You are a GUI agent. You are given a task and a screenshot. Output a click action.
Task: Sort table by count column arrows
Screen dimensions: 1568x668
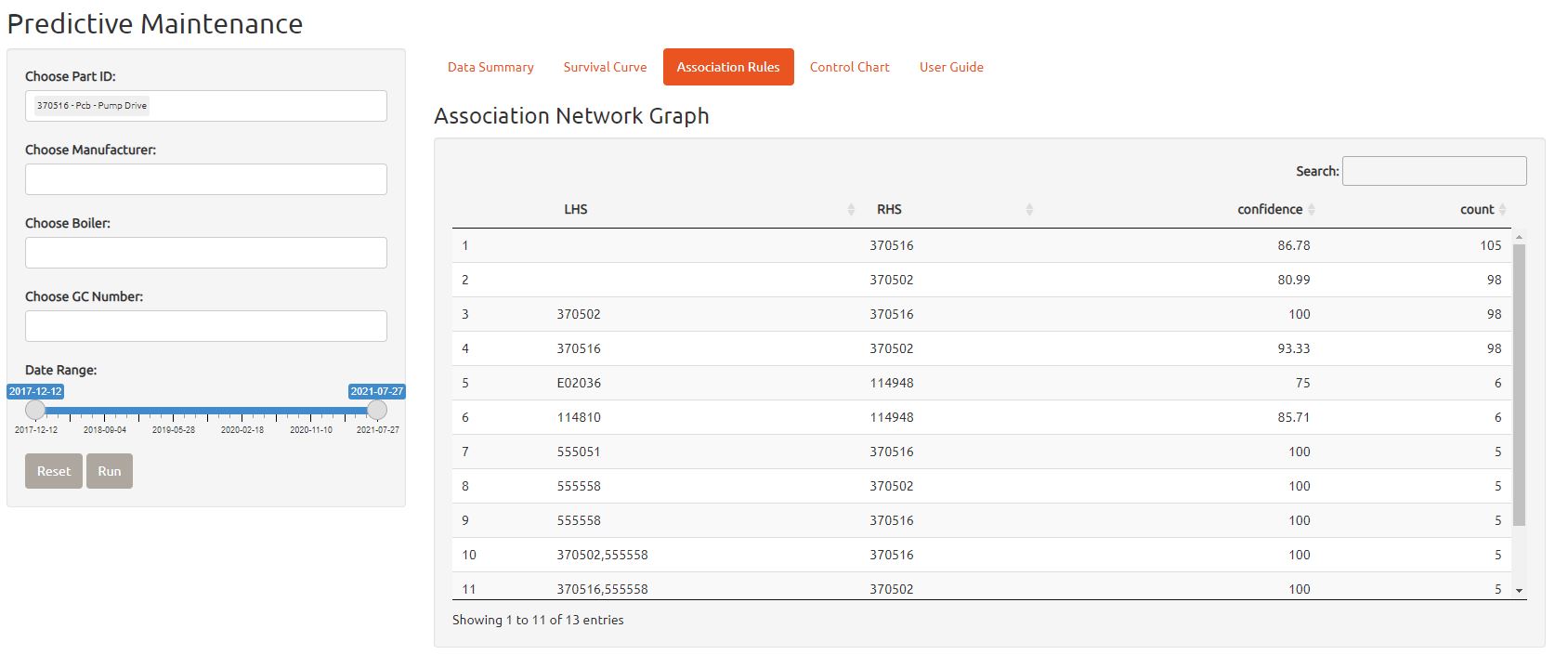[1502, 210]
